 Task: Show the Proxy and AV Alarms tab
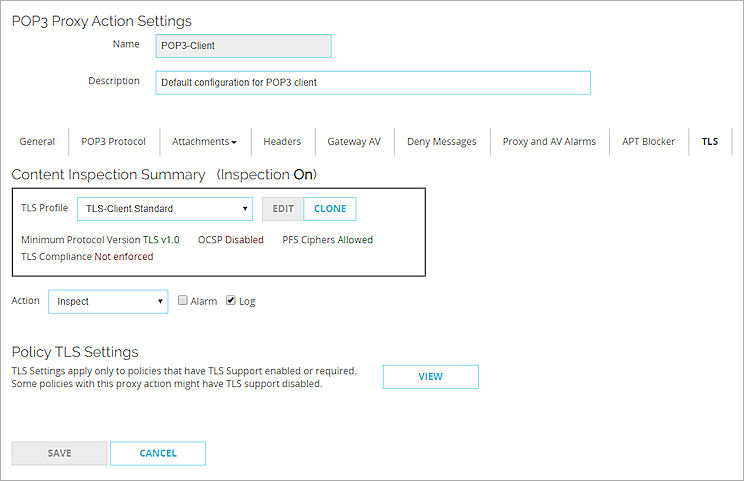549,142
